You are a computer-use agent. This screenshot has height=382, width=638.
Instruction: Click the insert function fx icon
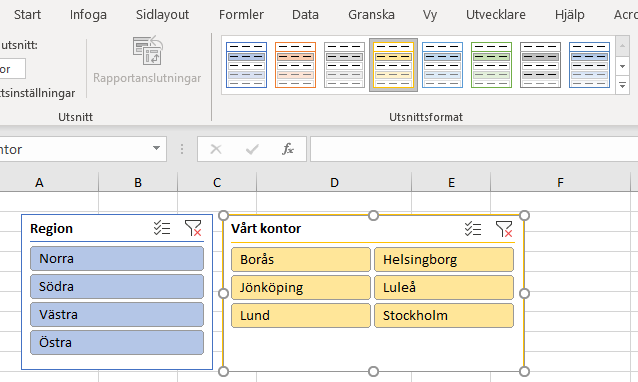point(288,149)
